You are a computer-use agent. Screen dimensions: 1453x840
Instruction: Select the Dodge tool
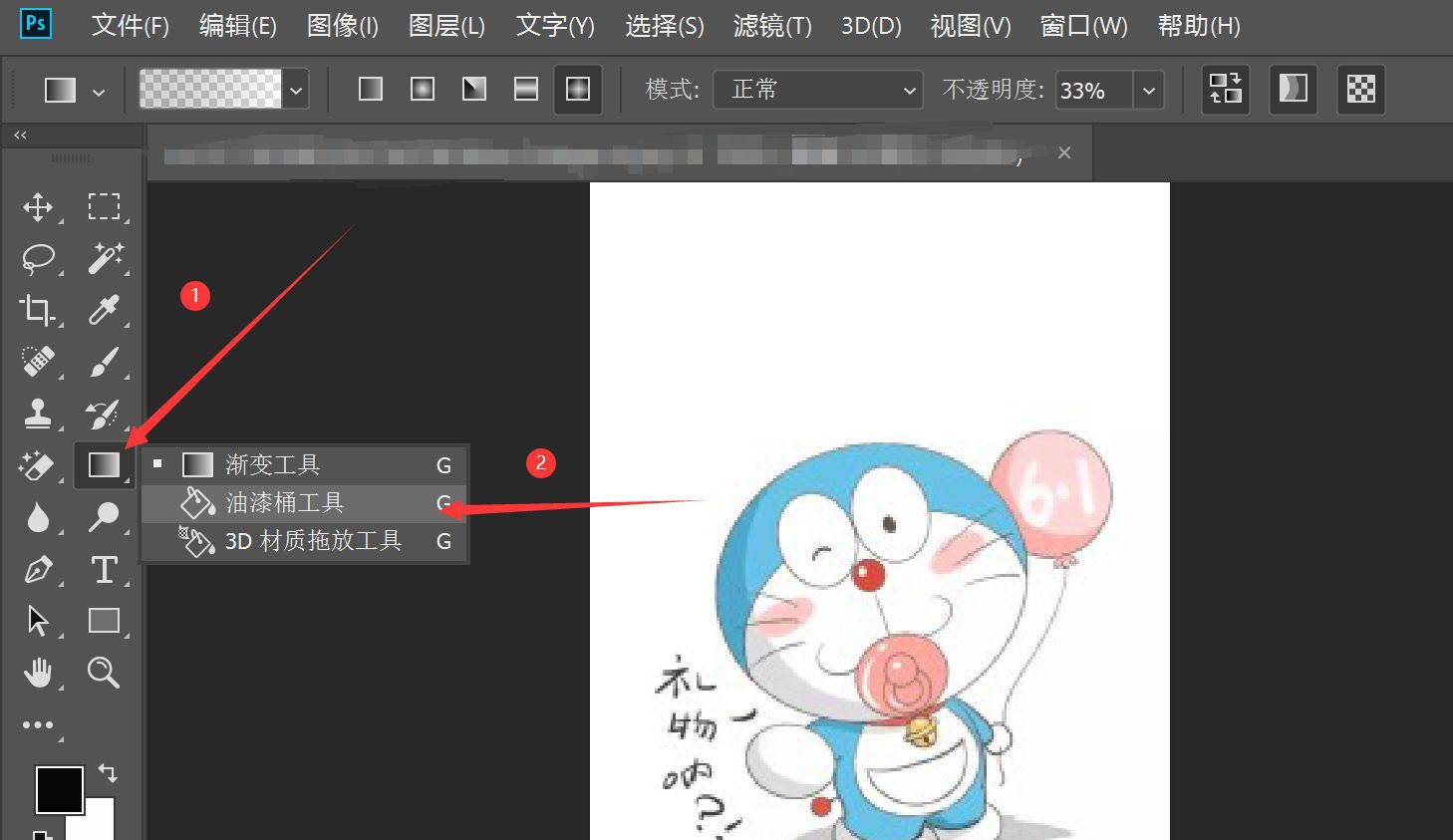click(x=104, y=516)
